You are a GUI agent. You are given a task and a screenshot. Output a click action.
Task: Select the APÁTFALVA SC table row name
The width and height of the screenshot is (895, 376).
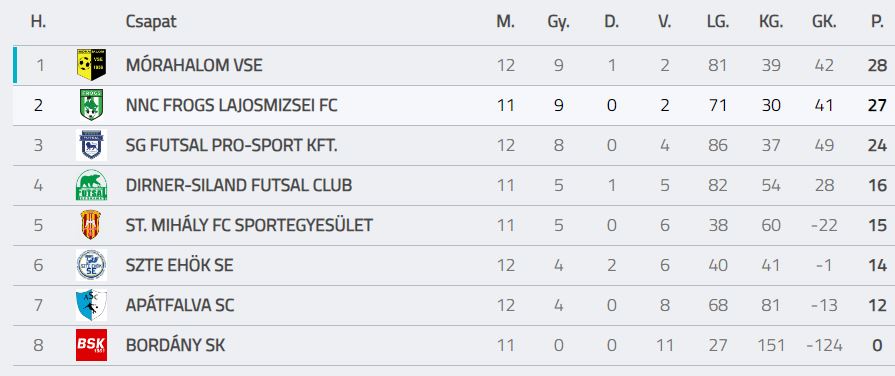[x=180, y=305]
